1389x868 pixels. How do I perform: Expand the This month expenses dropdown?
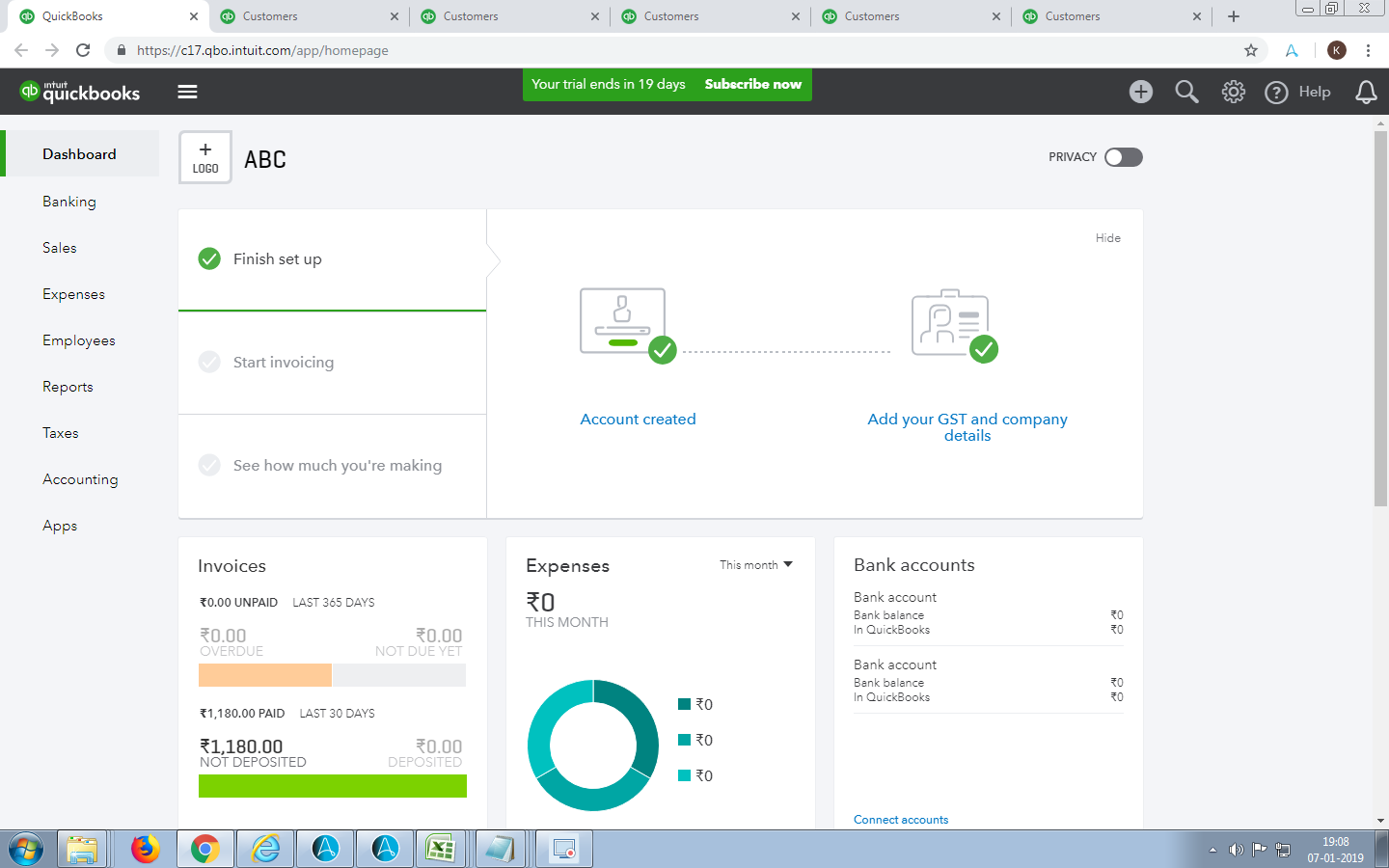click(x=755, y=565)
